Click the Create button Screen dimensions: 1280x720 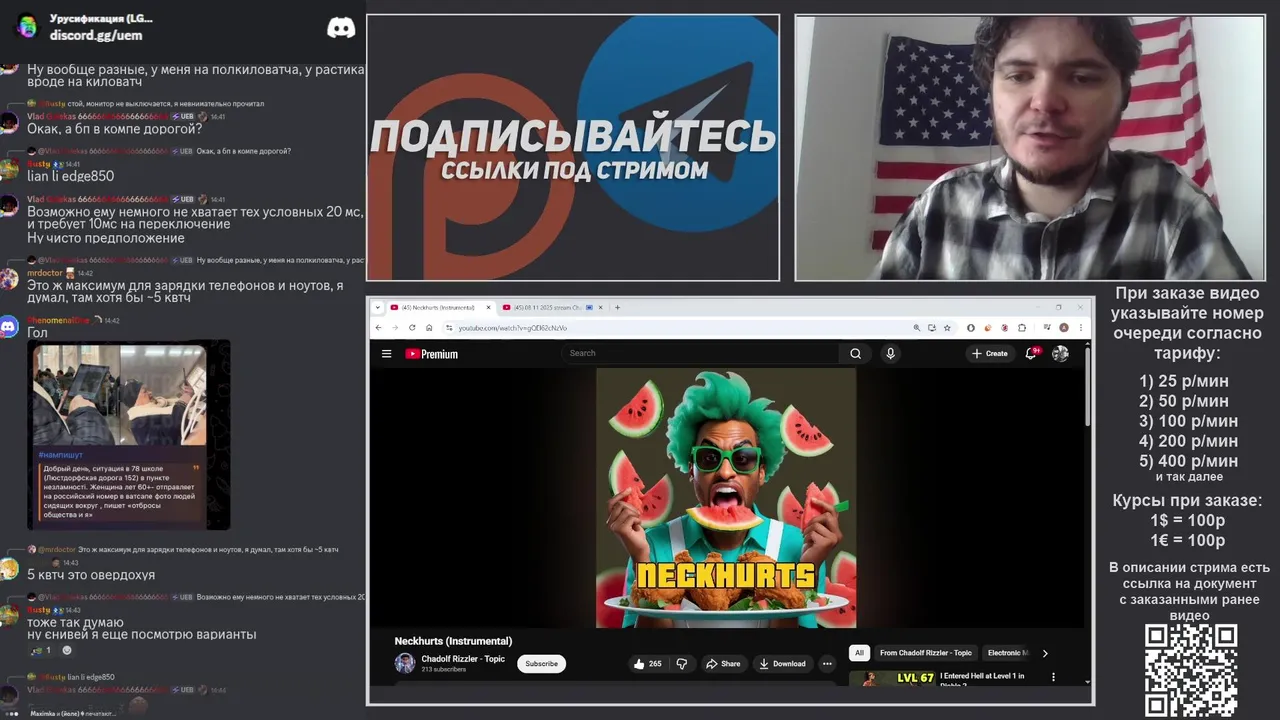coord(989,353)
